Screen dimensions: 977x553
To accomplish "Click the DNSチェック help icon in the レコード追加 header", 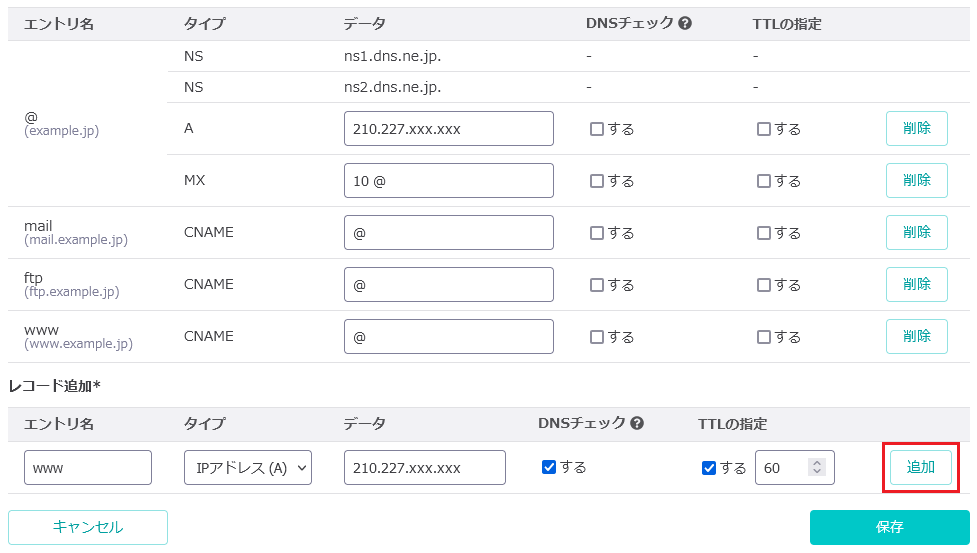I will pyautogui.click(x=637, y=423).
